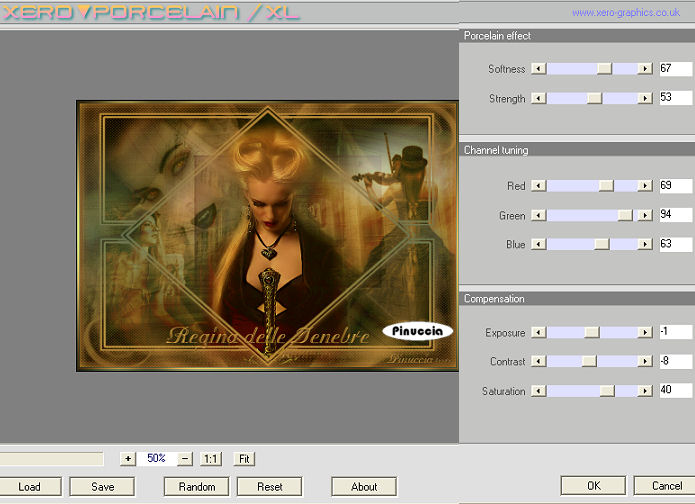Click the zoom out minus button
The height and width of the screenshot is (504, 695).
185,459
